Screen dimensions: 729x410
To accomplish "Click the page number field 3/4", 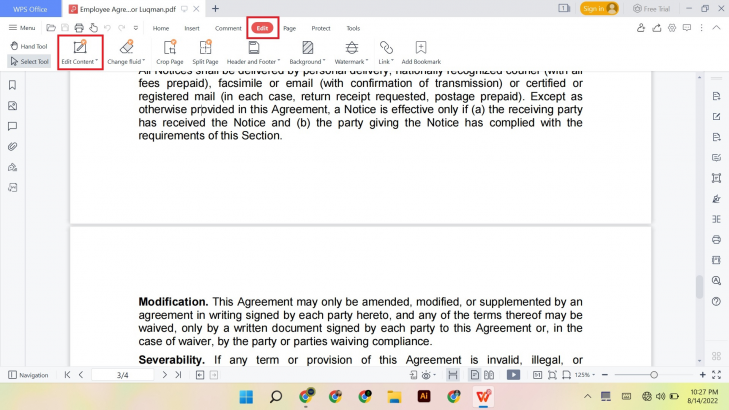I will click(x=123, y=375).
